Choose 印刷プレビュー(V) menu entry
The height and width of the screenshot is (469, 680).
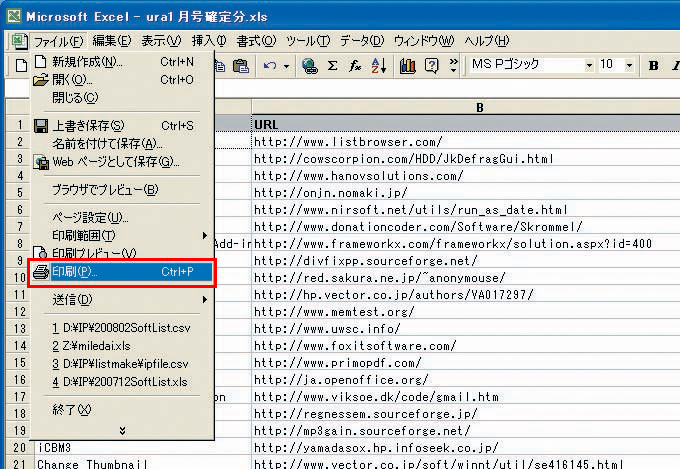122,253
